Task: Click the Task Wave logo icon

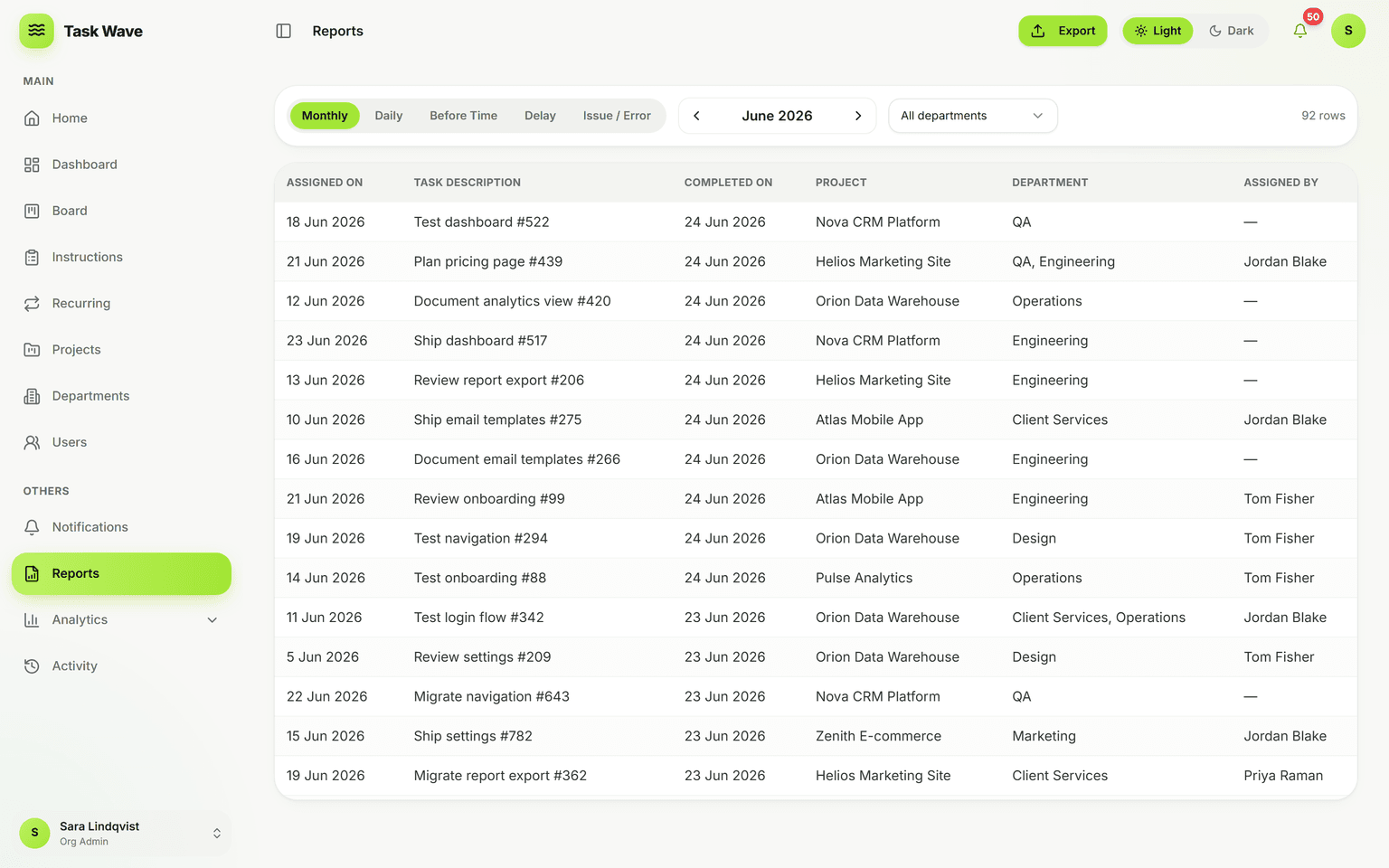Action: pyautogui.click(x=36, y=31)
